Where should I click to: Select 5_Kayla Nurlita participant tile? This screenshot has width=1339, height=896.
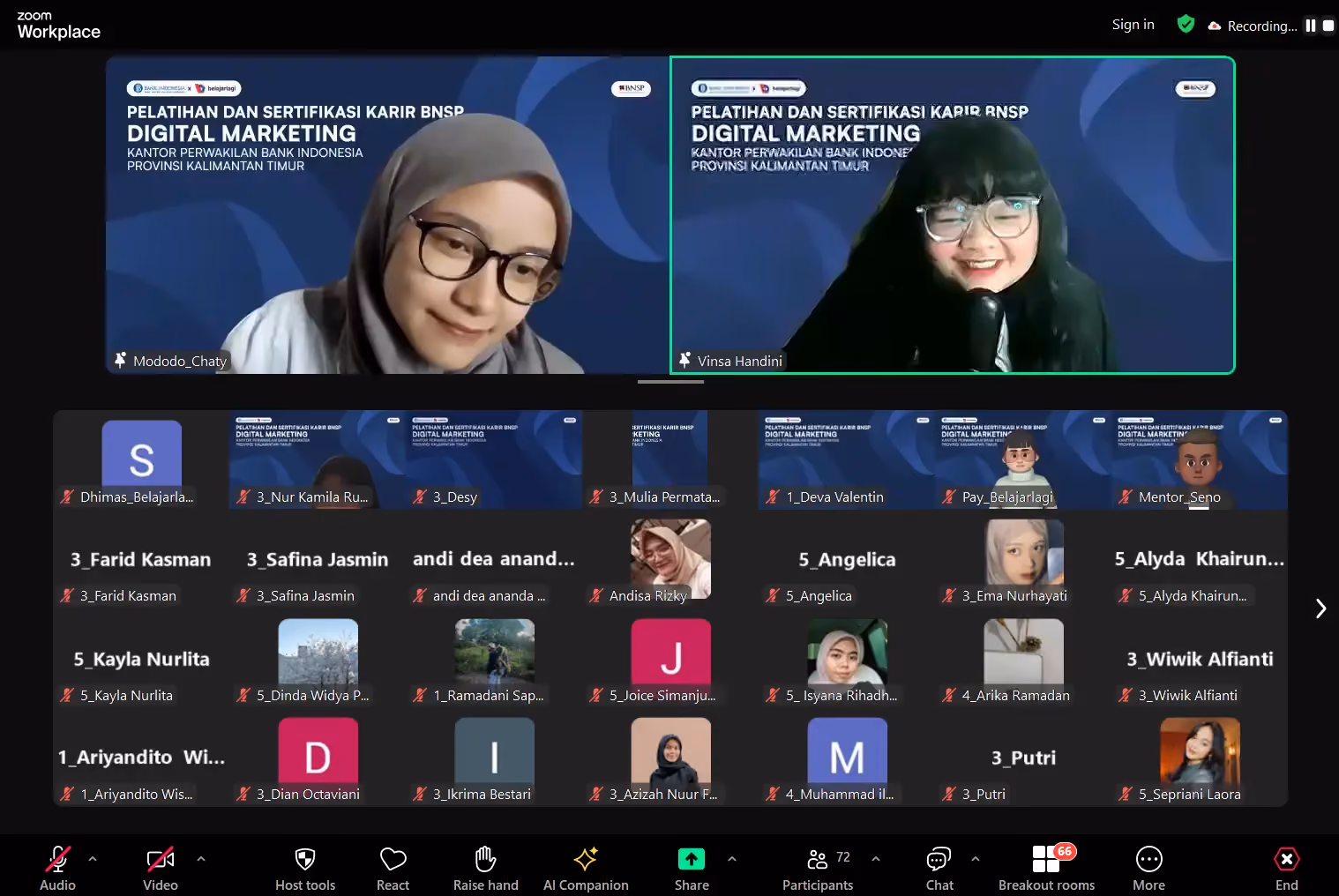pos(141,658)
